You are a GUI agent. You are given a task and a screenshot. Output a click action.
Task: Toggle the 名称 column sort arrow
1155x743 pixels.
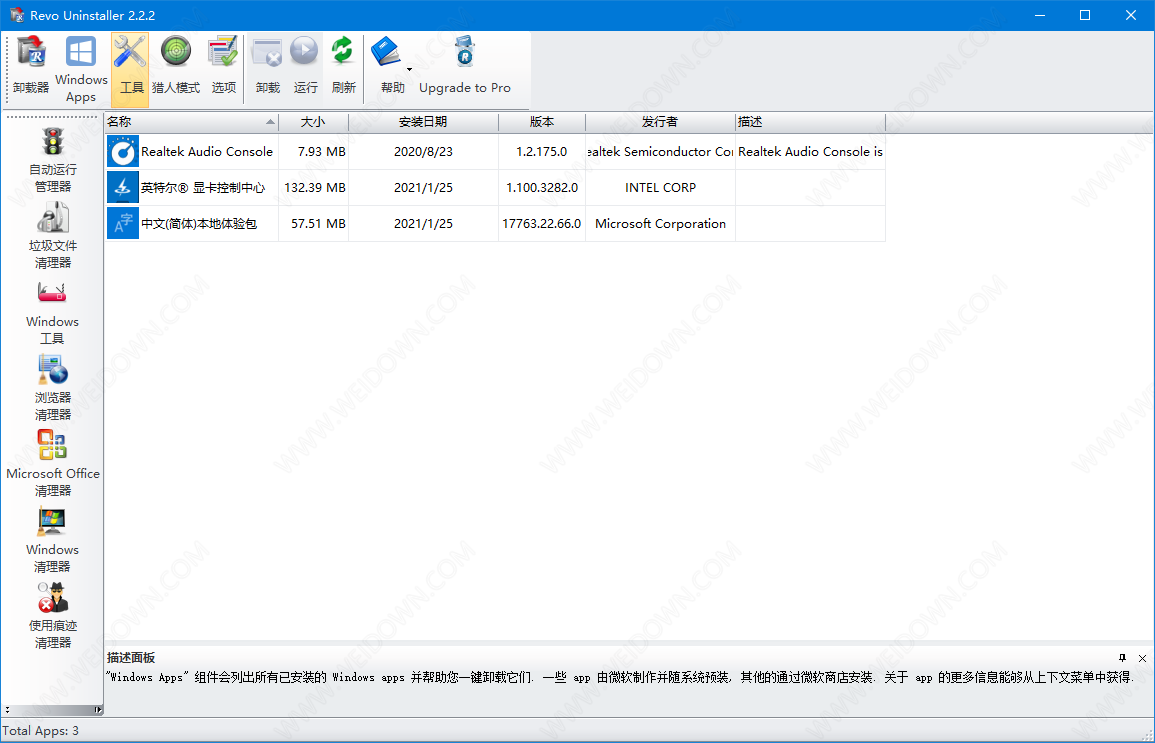click(270, 122)
